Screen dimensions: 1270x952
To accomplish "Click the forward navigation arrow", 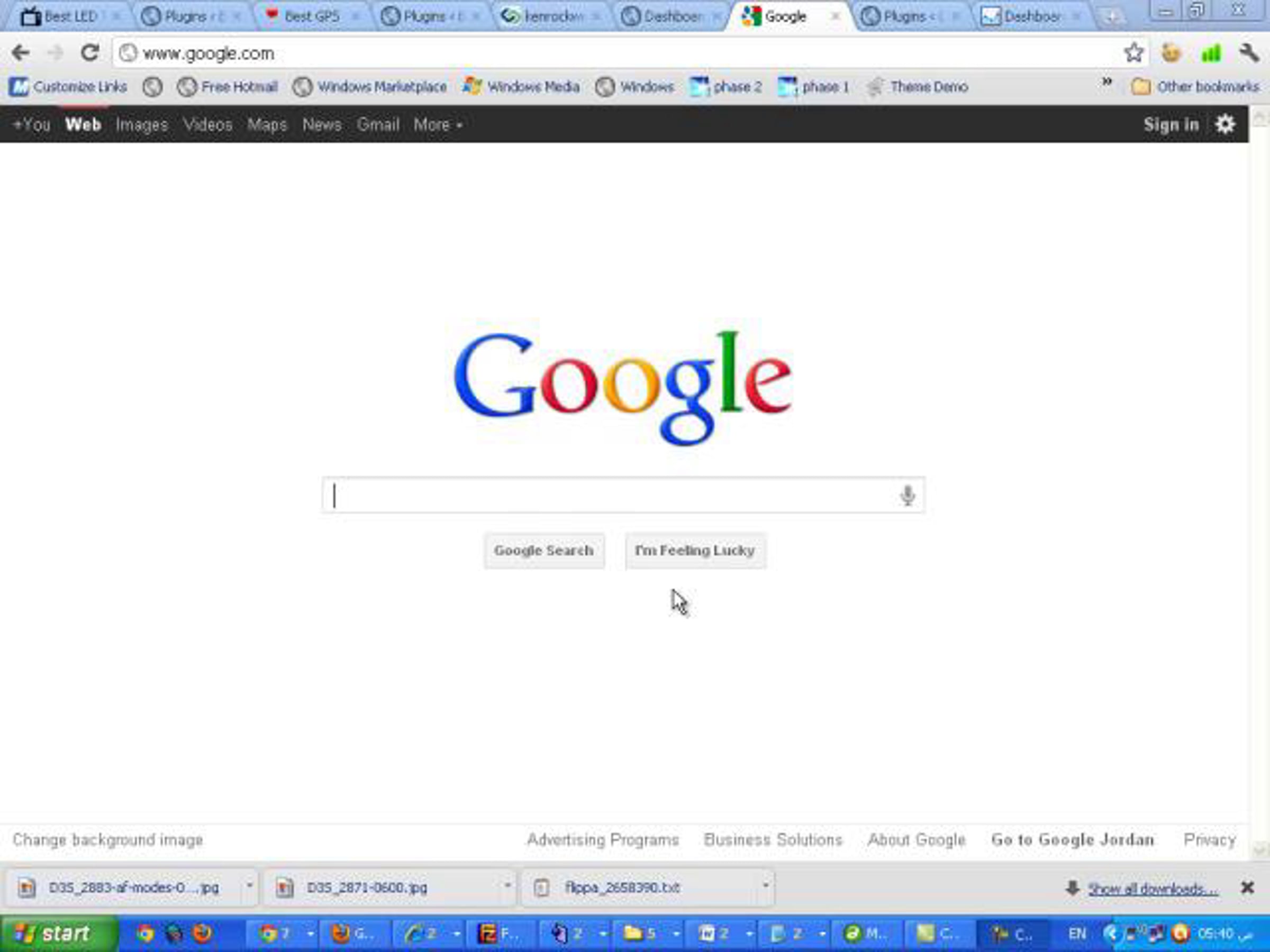I will pyautogui.click(x=55, y=53).
